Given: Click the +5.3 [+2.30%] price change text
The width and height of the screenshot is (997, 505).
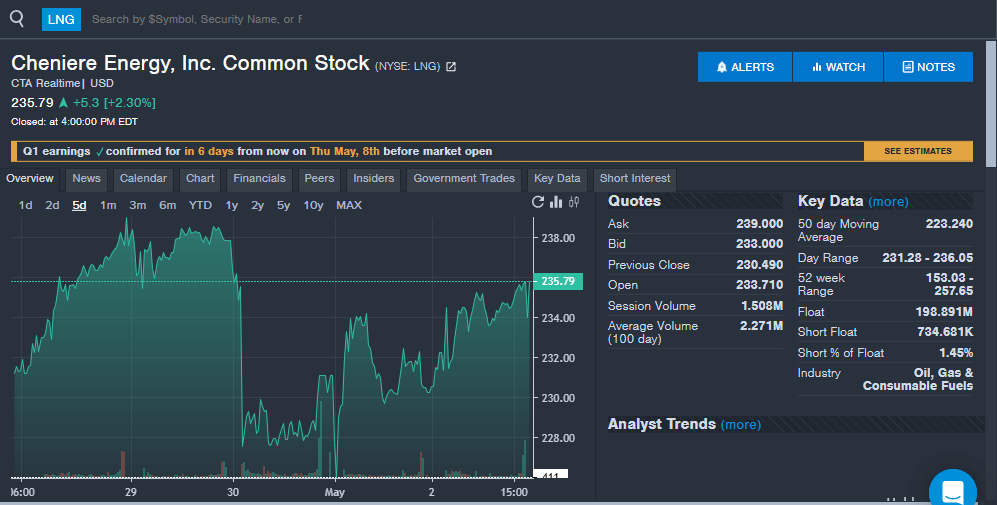Looking at the screenshot, I should point(114,103).
